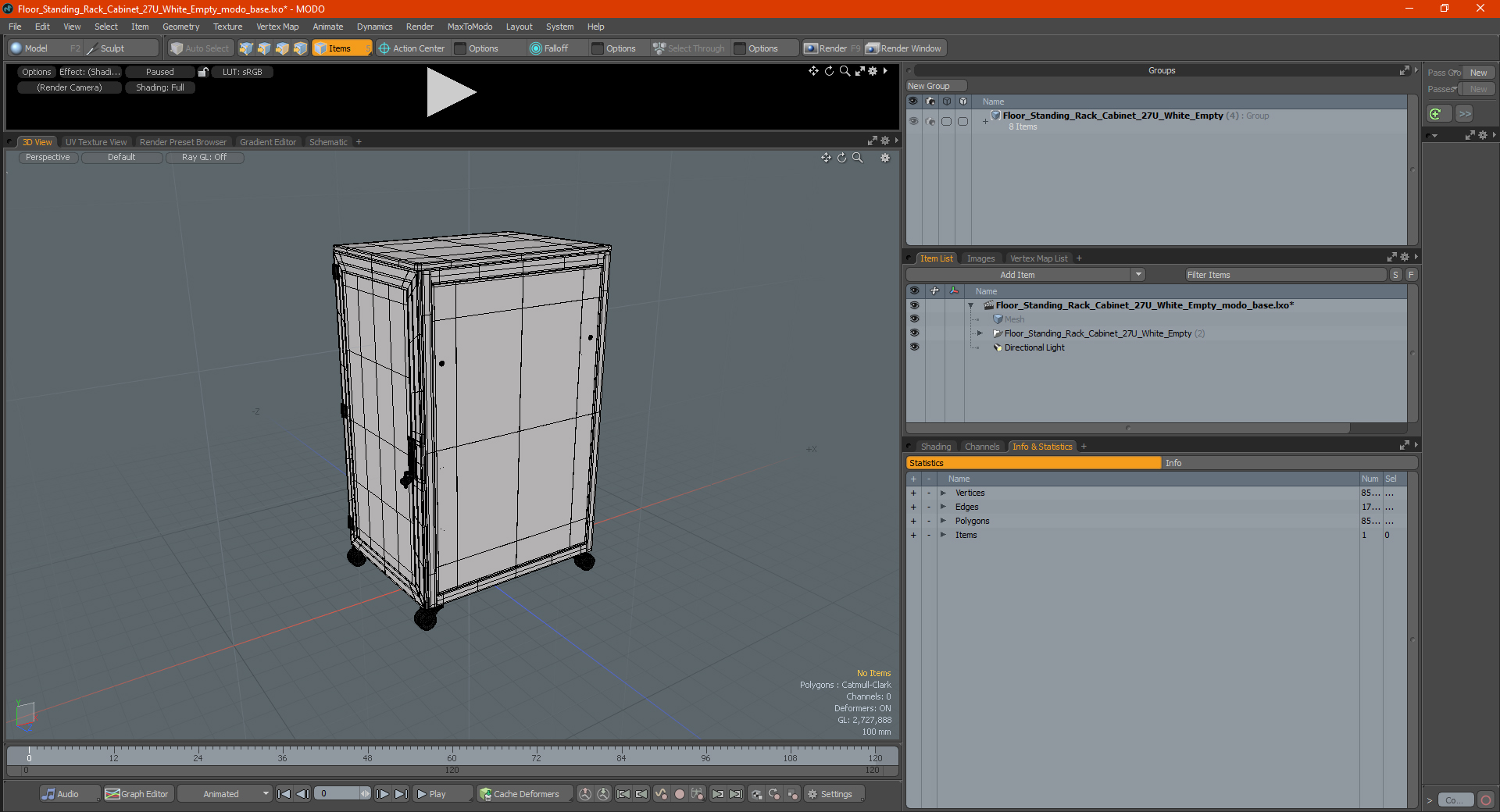Select Edges selection mode icon

tap(264, 48)
